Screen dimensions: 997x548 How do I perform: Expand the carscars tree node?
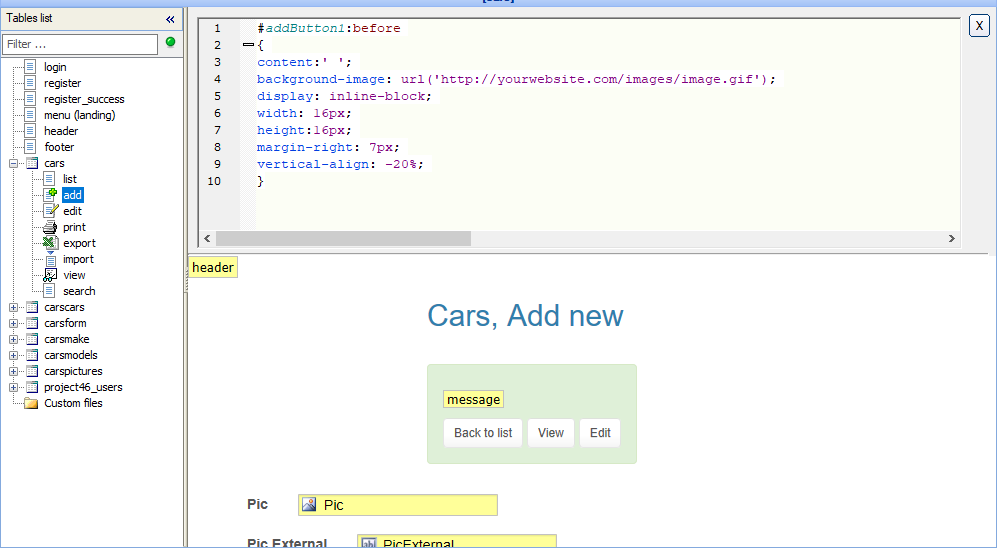(13, 307)
